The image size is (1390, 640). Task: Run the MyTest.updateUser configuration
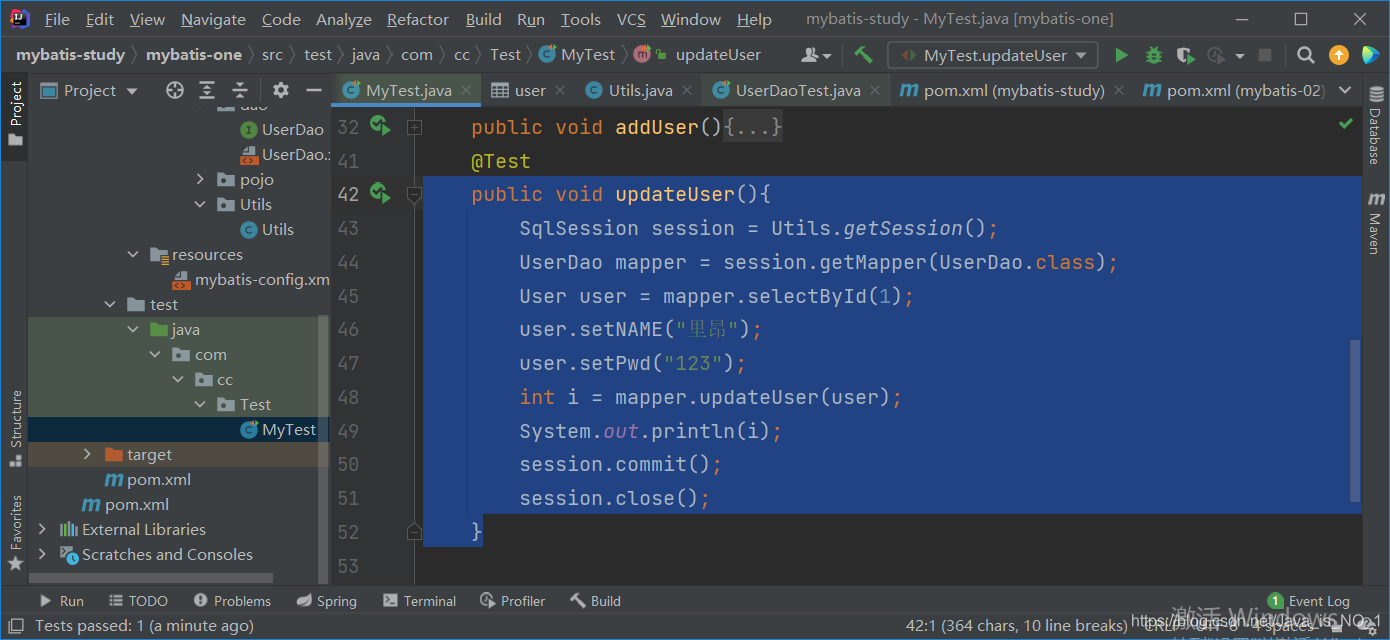(x=1121, y=55)
